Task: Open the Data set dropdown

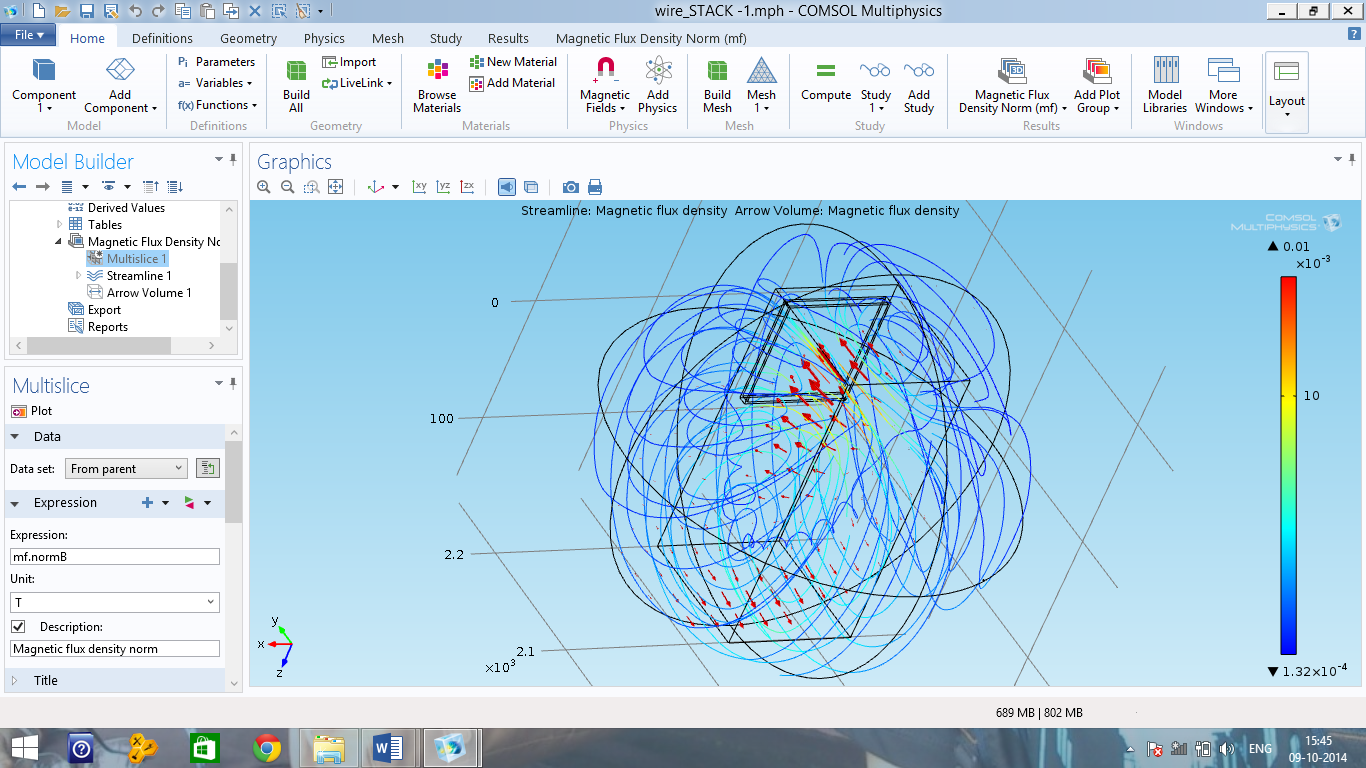Action: pyautogui.click(x=126, y=468)
